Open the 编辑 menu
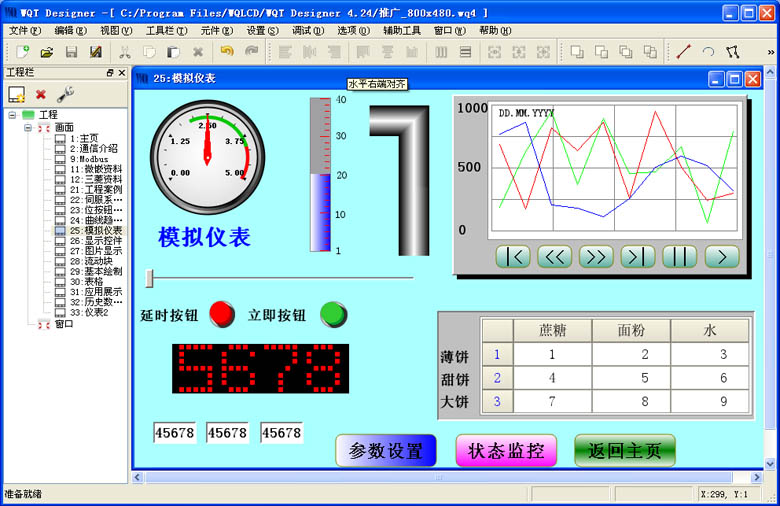This screenshot has height=506, width=780. coord(71,30)
